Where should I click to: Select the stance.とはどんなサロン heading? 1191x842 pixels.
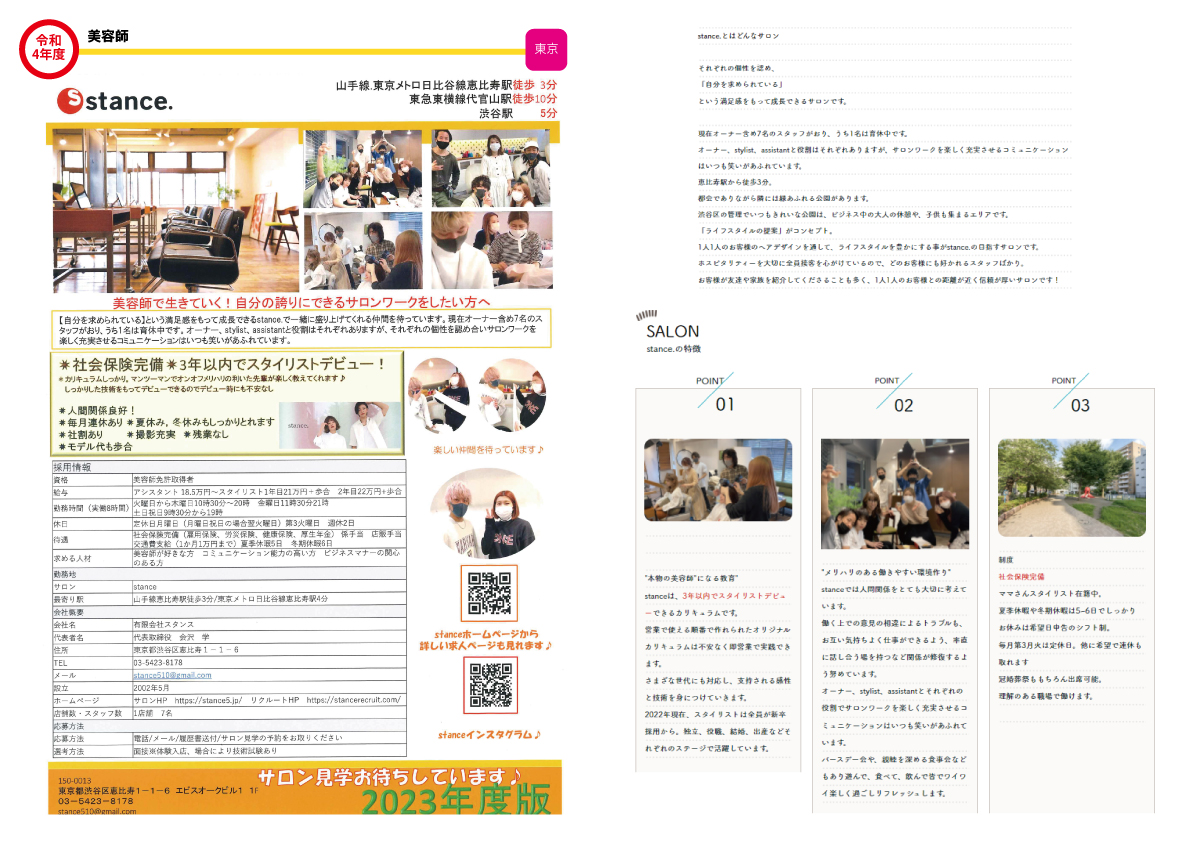click(738, 36)
